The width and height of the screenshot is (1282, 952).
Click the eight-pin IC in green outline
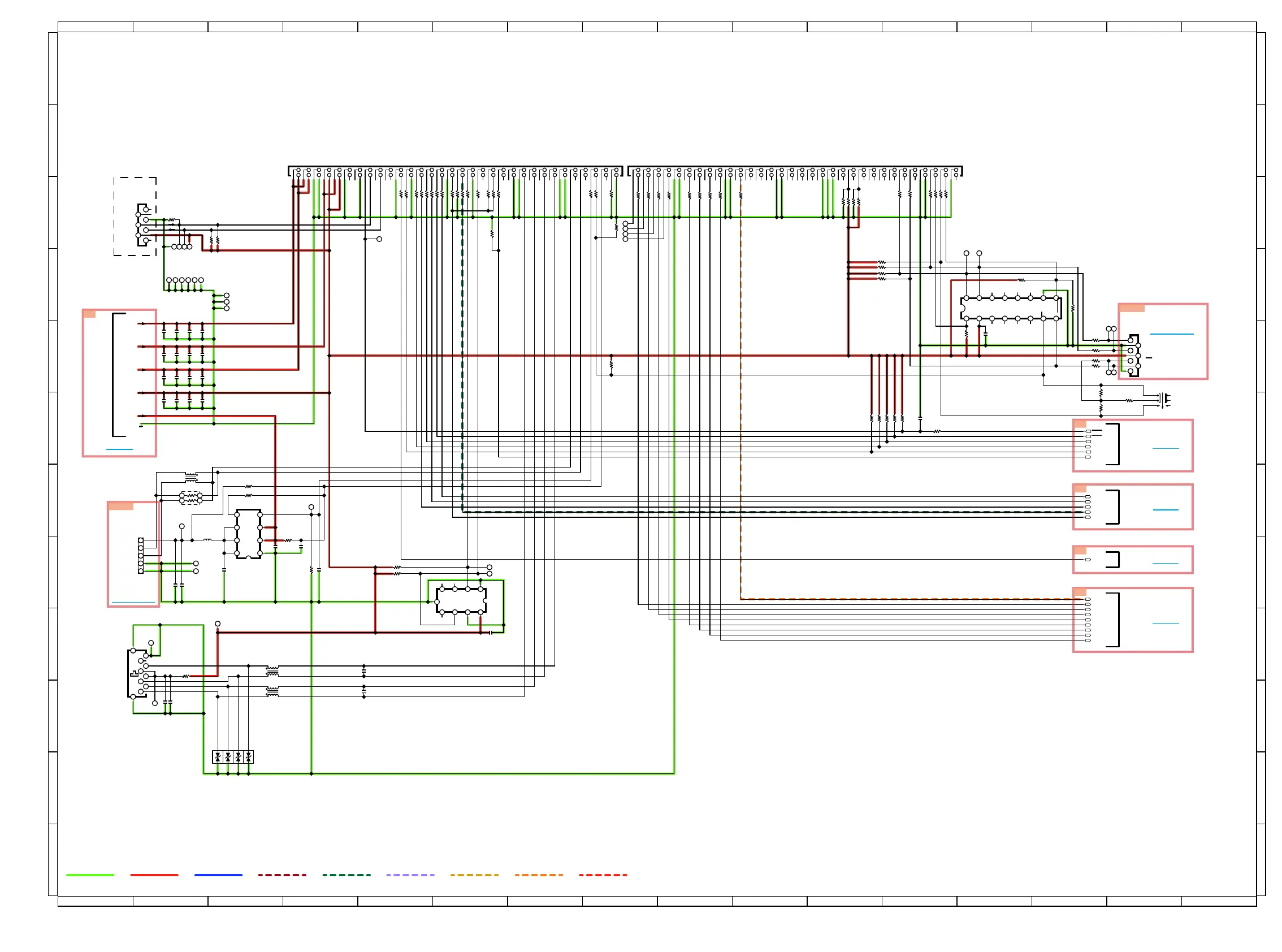(x=461, y=600)
